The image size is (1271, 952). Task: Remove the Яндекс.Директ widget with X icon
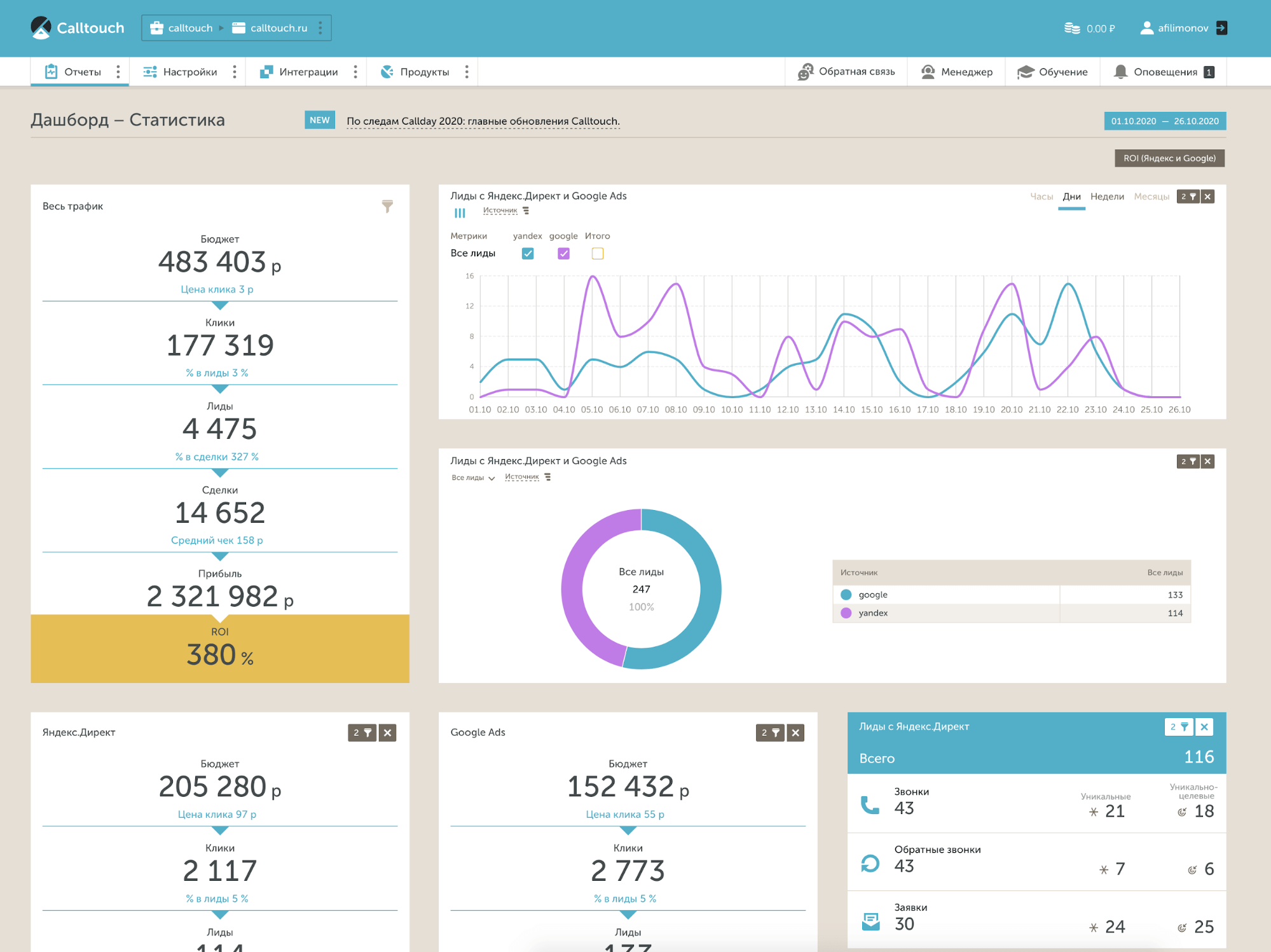387,733
